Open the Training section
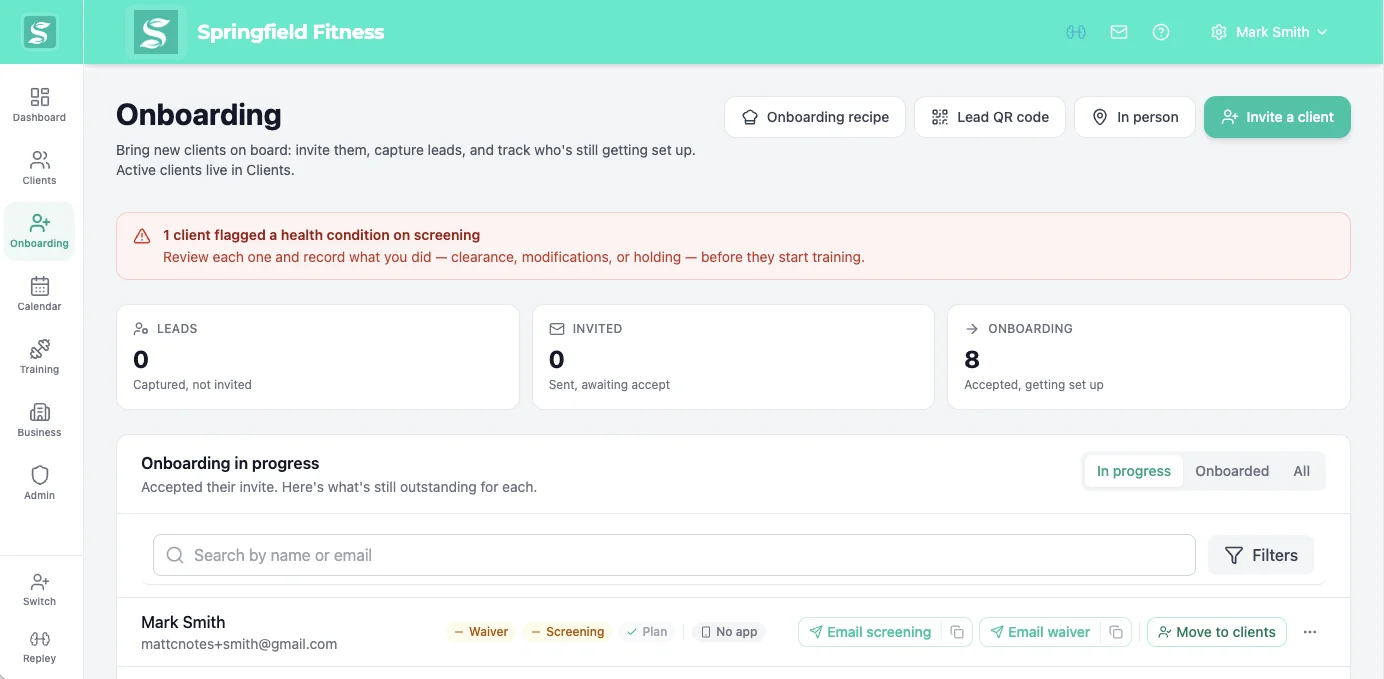Image resolution: width=1384 pixels, height=679 pixels. click(39, 357)
